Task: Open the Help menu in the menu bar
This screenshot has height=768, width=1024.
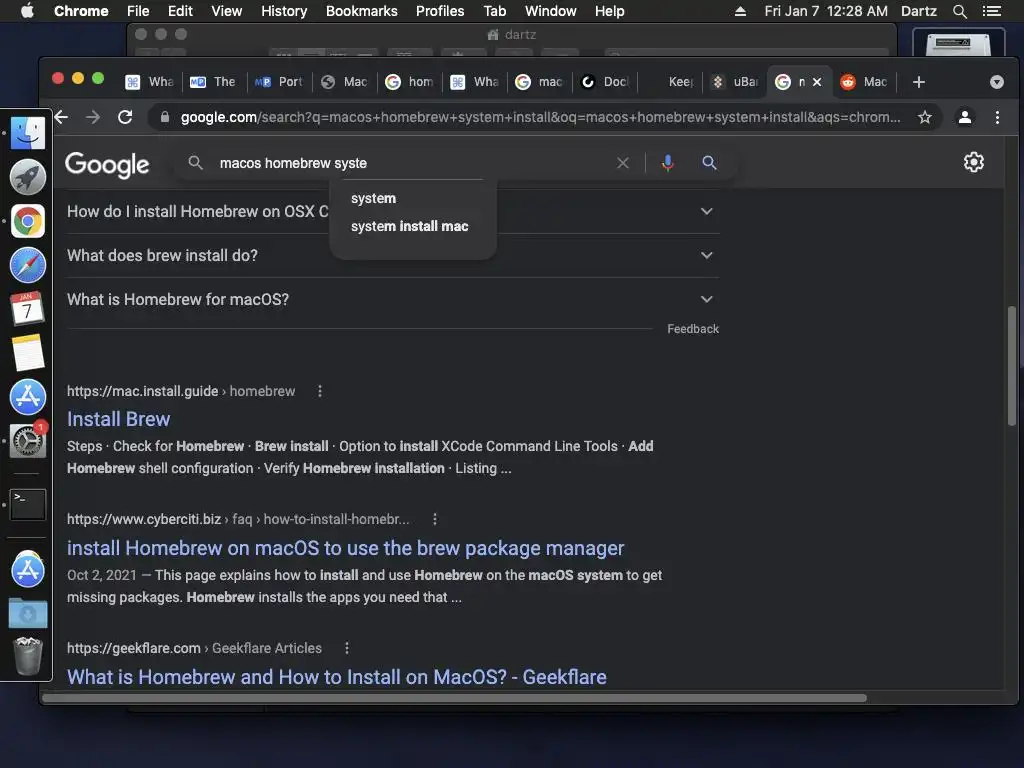Action: [x=609, y=11]
